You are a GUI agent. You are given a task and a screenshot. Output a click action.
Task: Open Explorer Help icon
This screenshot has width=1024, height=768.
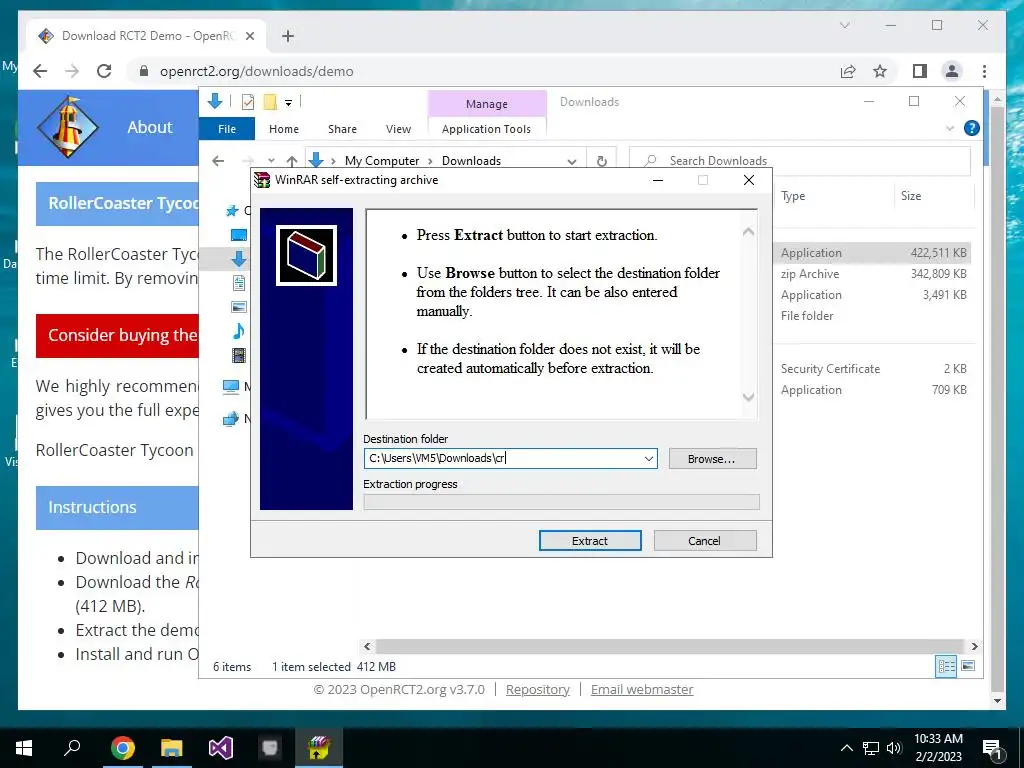coord(972,128)
